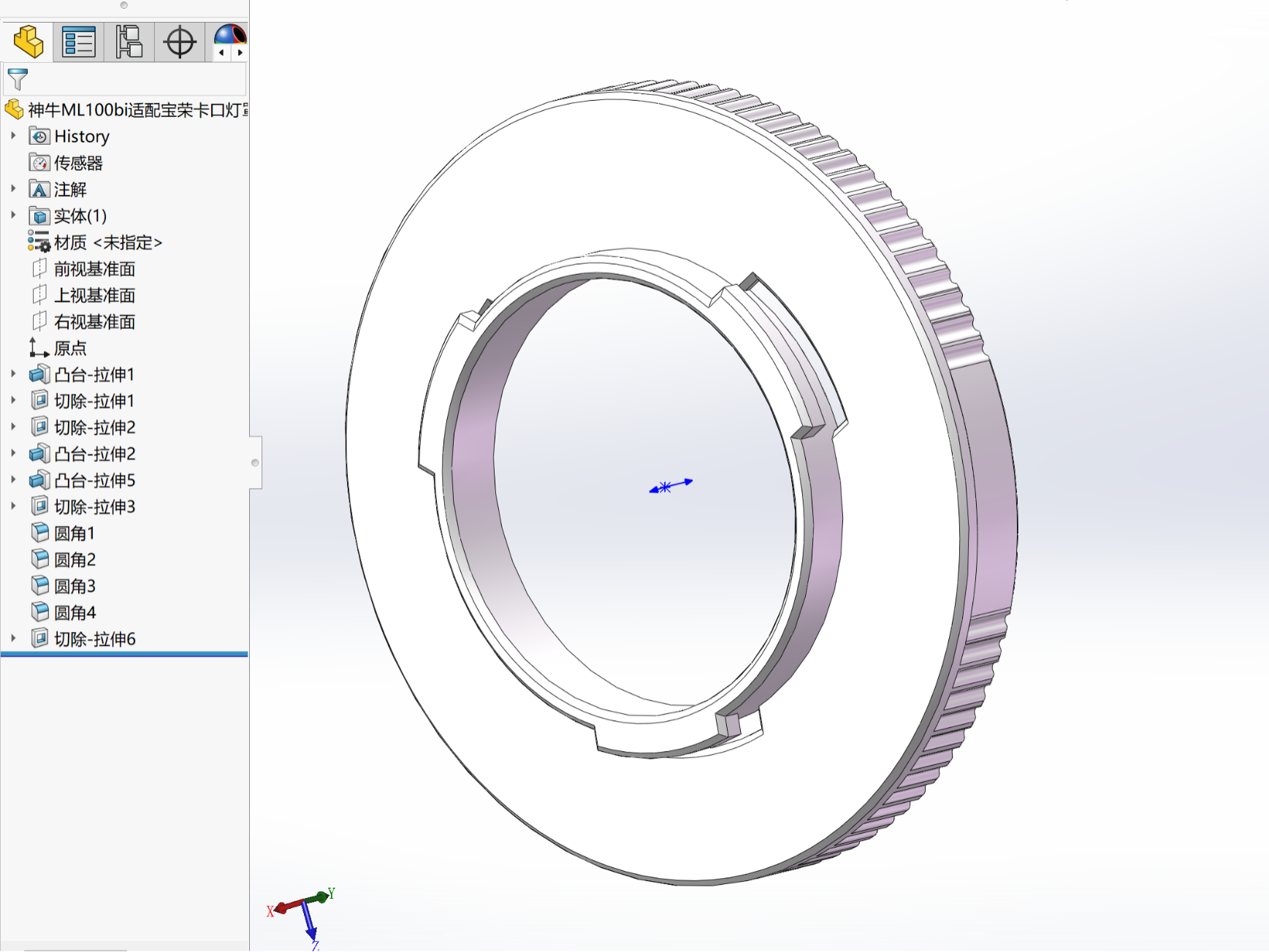Click the panel collapse handle on sidebar edge

(255, 462)
